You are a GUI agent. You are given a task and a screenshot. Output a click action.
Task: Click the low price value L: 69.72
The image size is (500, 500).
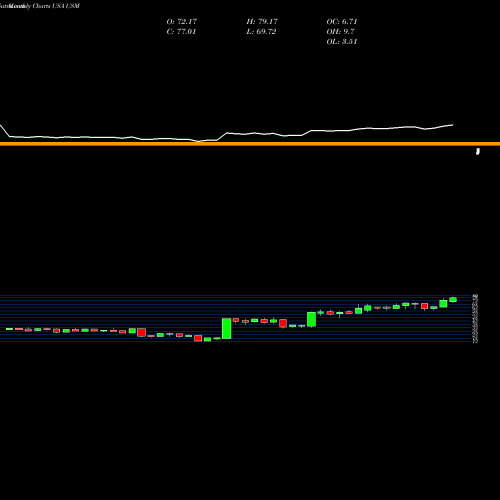261,32
